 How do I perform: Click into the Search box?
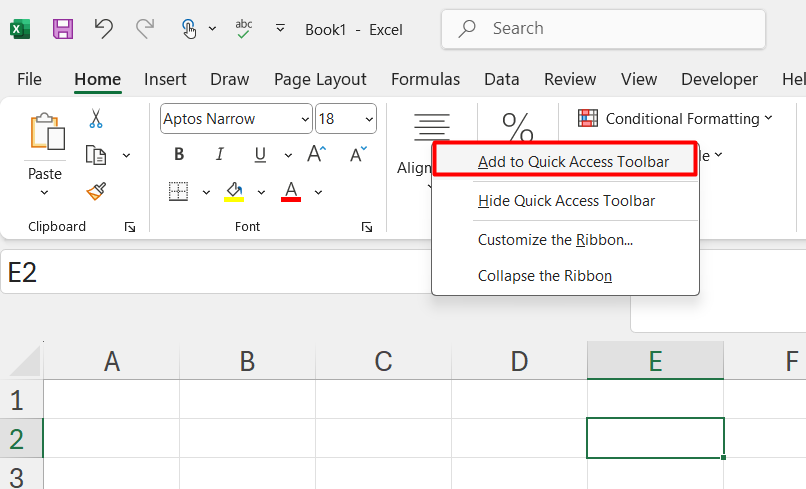click(x=603, y=29)
